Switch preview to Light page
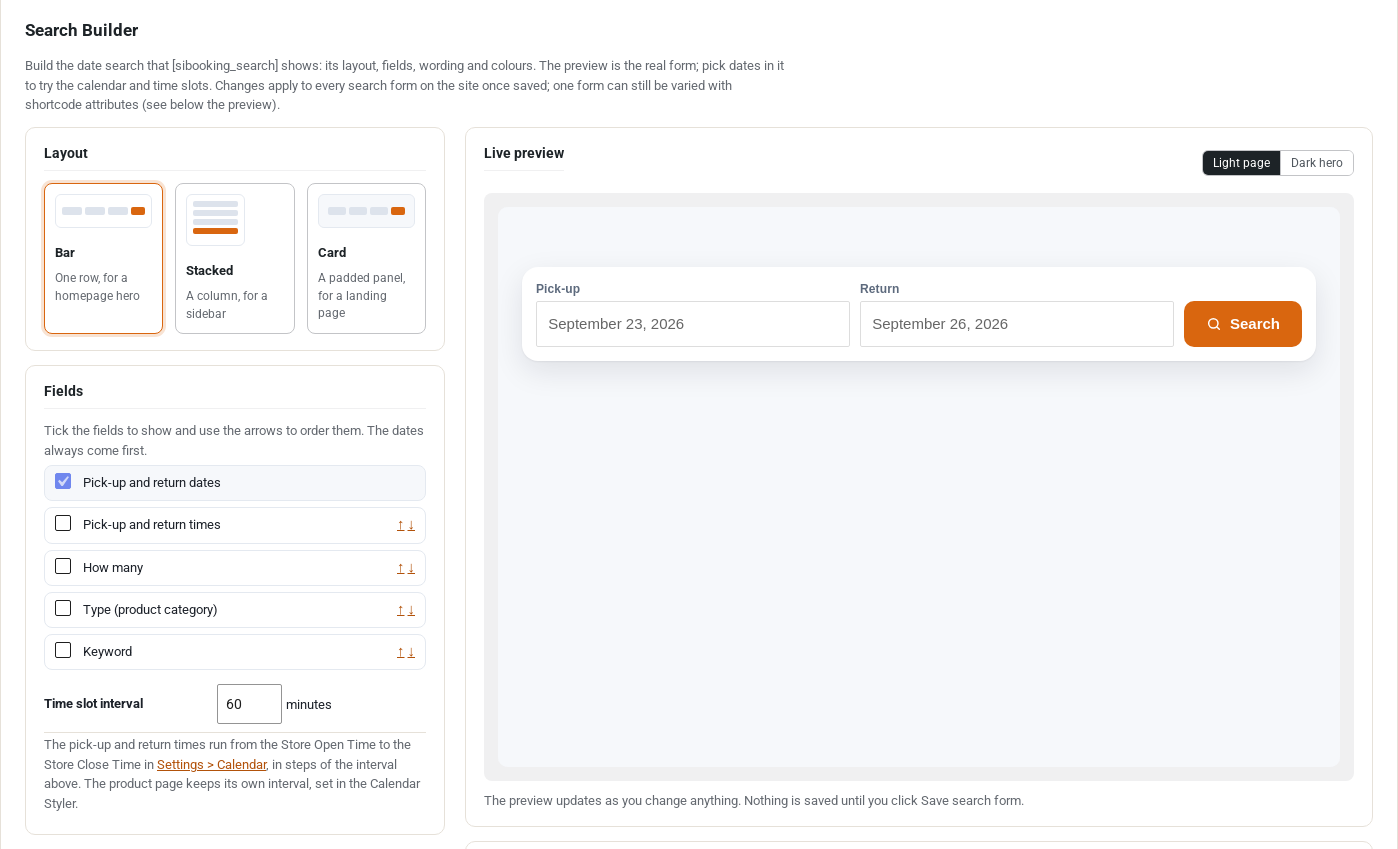Image resolution: width=1398 pixels, height=849 pixels. click(x=1241, y=163)
